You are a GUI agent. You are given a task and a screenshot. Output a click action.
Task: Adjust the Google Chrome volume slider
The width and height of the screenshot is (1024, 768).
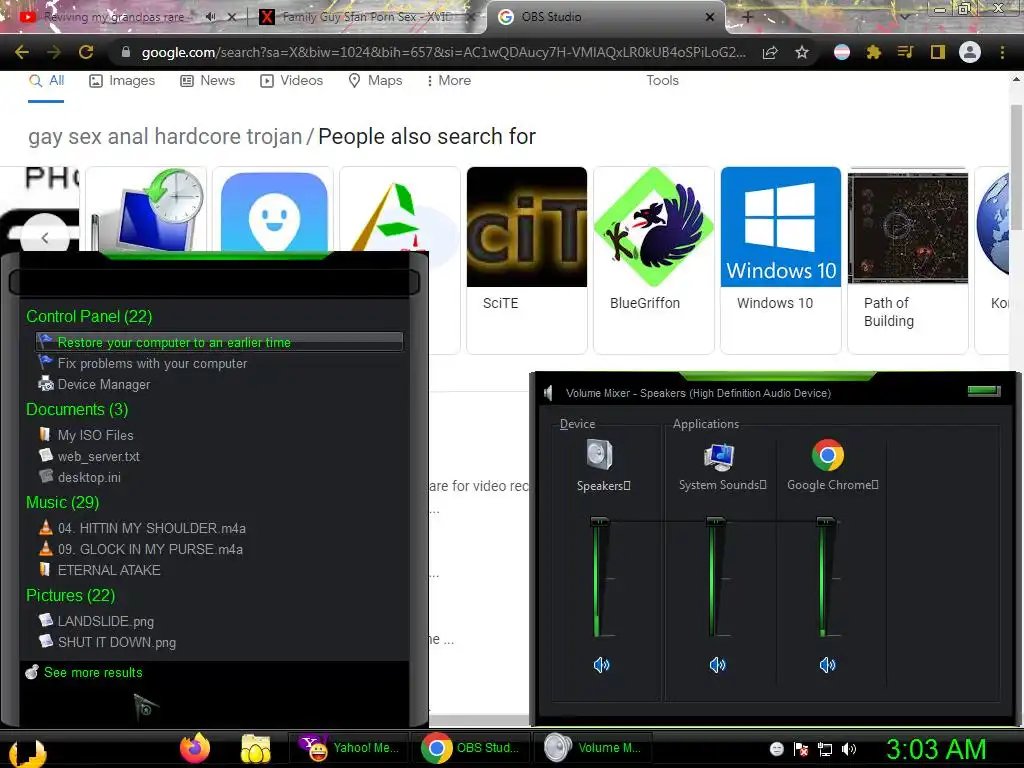tap(825, 521)
